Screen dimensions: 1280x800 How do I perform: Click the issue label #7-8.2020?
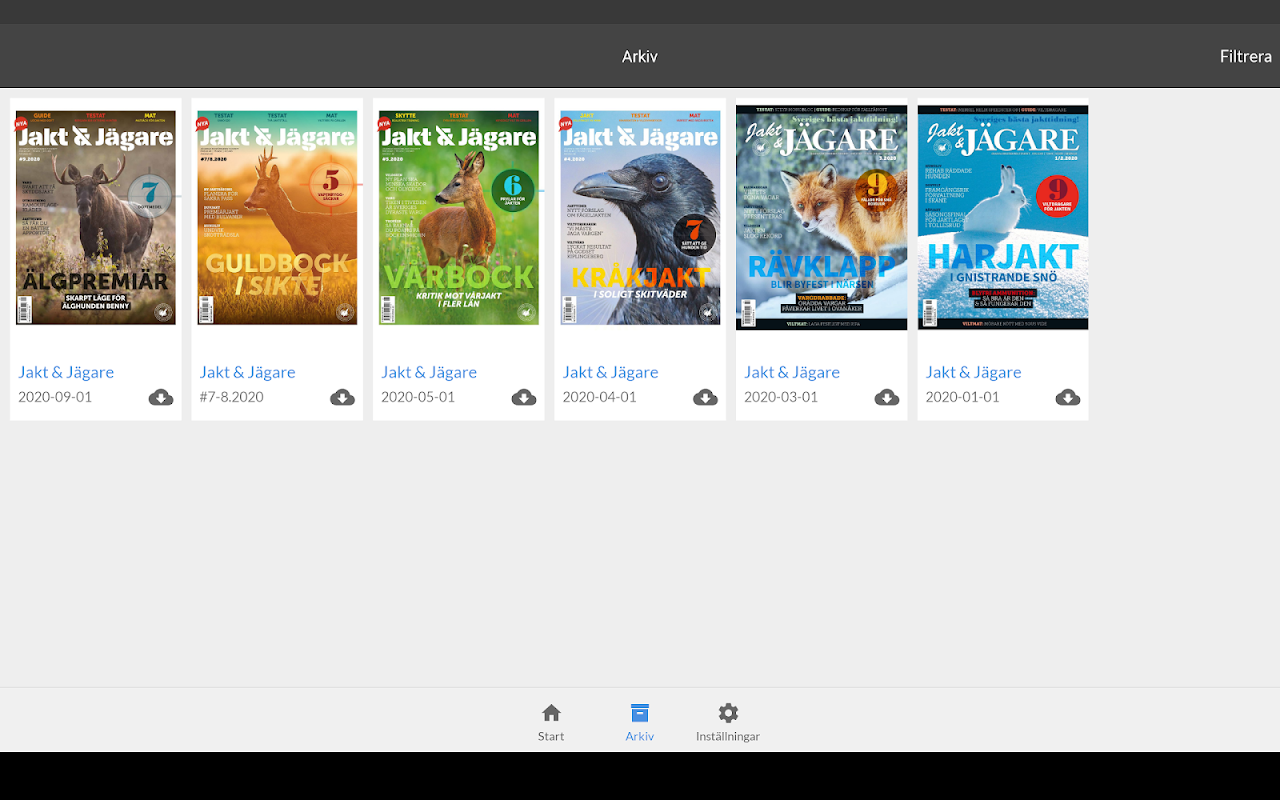232,397
